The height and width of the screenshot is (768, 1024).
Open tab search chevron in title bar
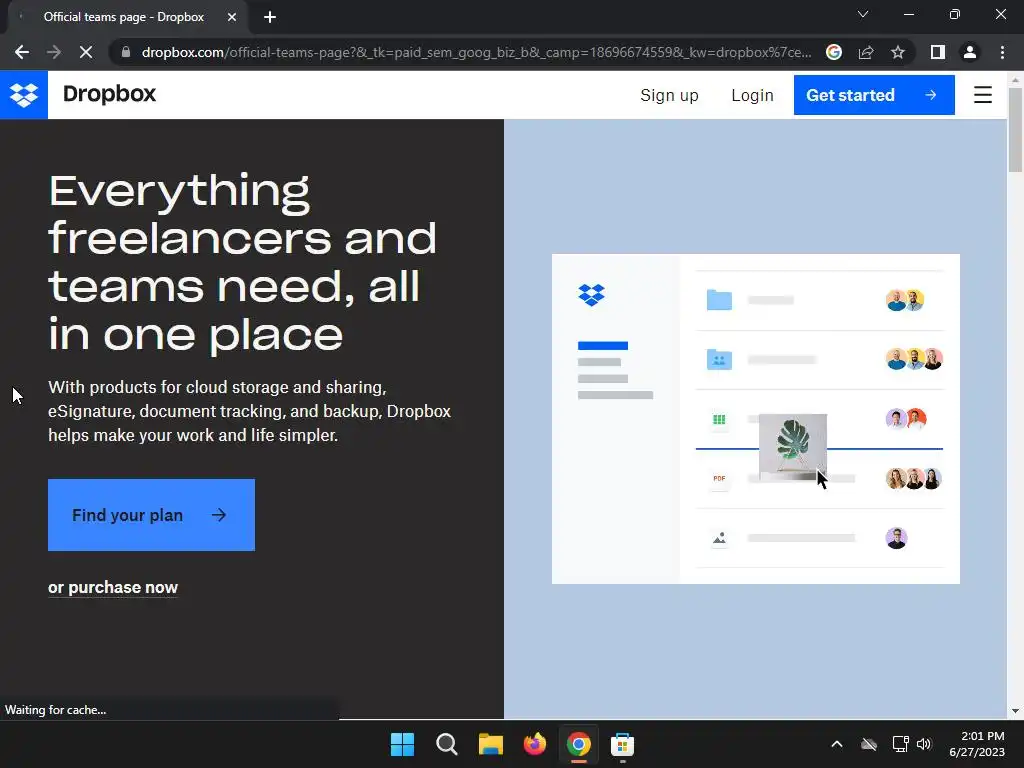(863, 14)
